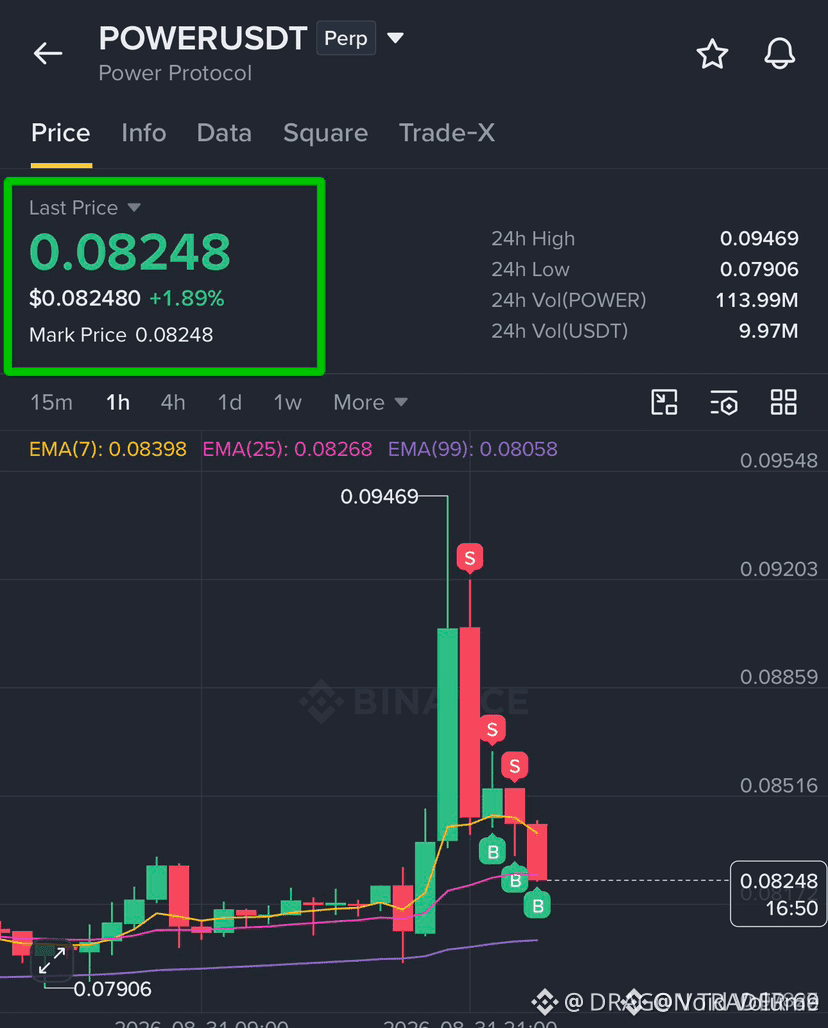Image resolution: width=828 pixels, height=1028 pixels.
Task: Expand chart to fullscreen with the arrows icon
Action: pos(52,961)
